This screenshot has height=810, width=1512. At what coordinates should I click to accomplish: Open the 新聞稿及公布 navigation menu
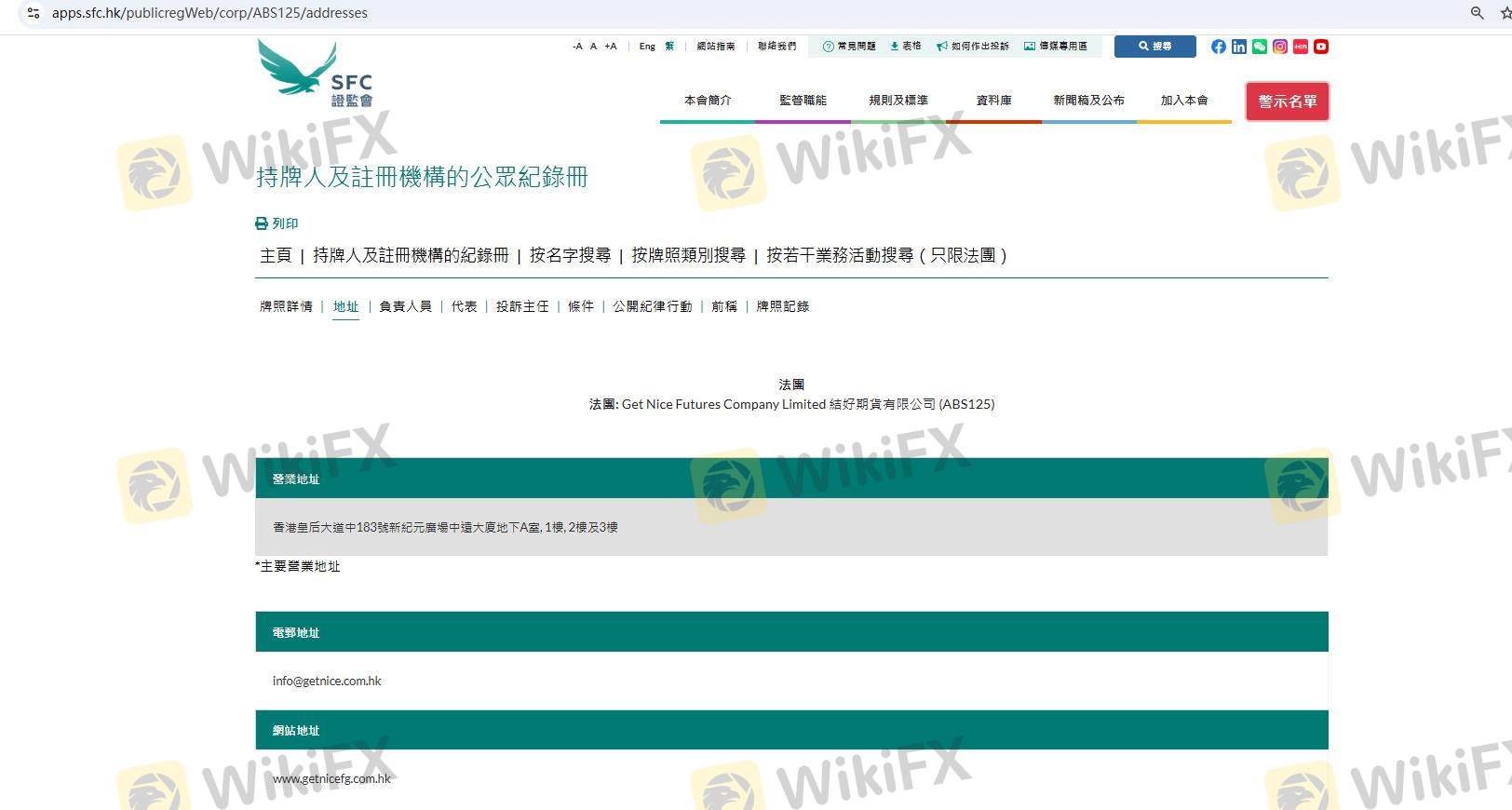(x=1088, y=101)
